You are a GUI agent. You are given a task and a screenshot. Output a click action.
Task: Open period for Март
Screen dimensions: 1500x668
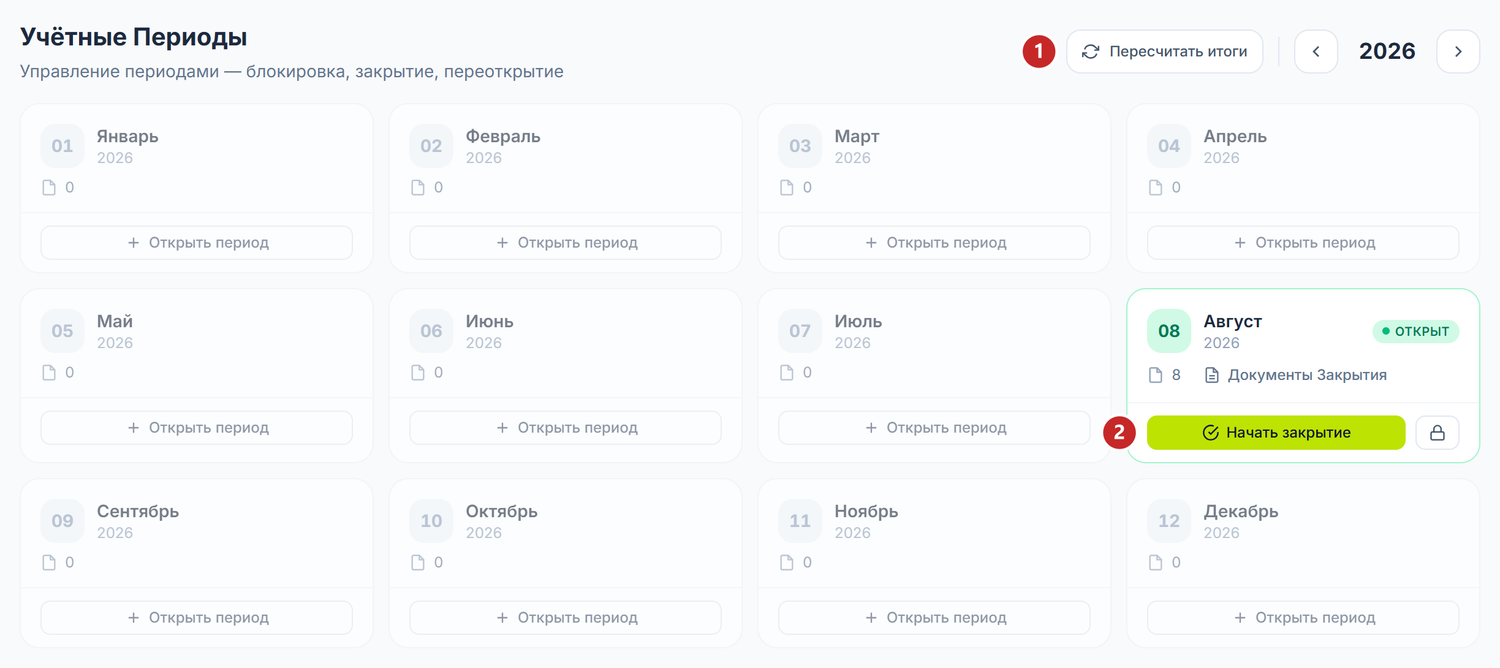click(934, 242)
